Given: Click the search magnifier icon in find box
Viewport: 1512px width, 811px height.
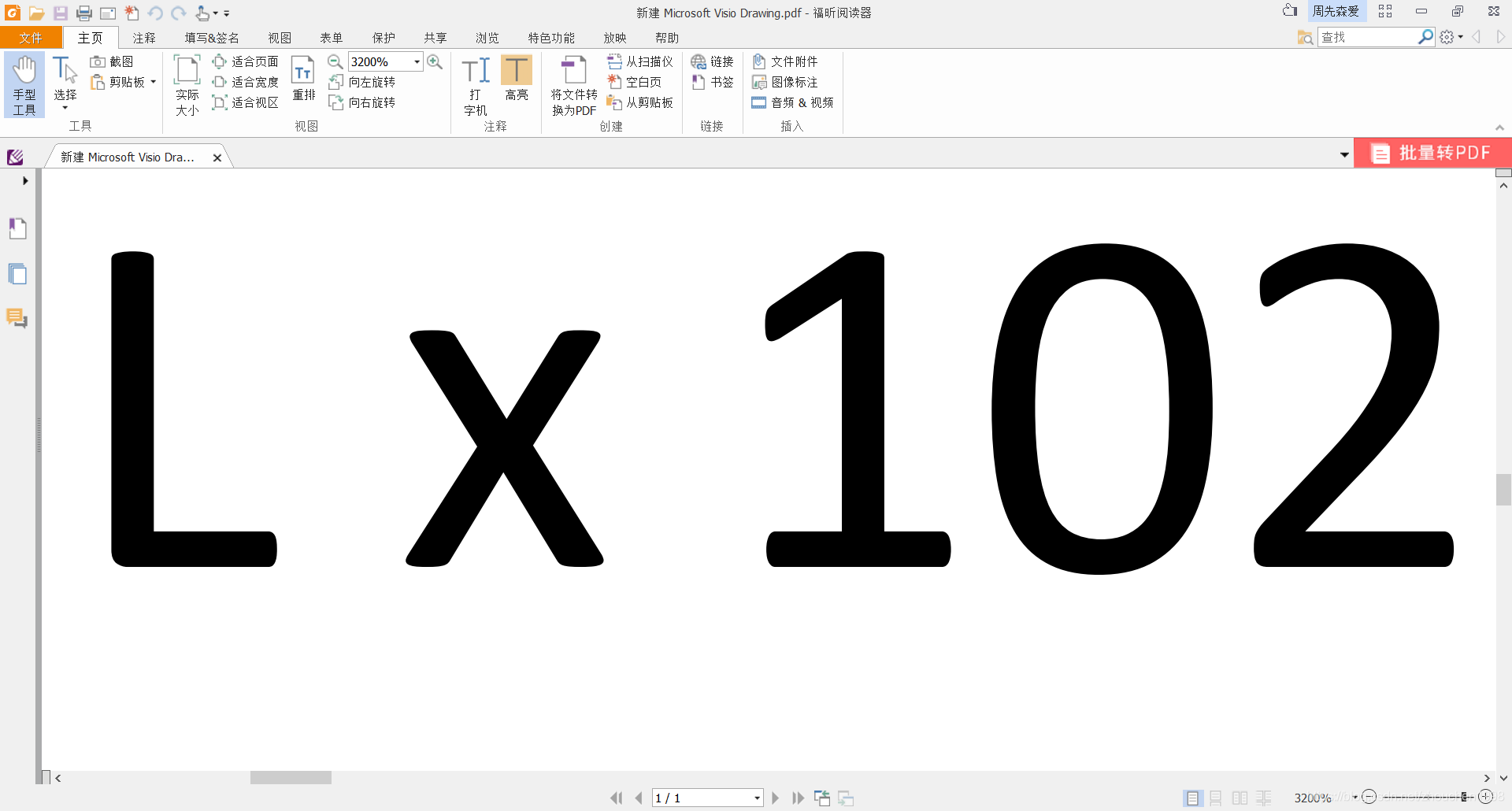Looking at the screenshot, I should coord(1425,37).
